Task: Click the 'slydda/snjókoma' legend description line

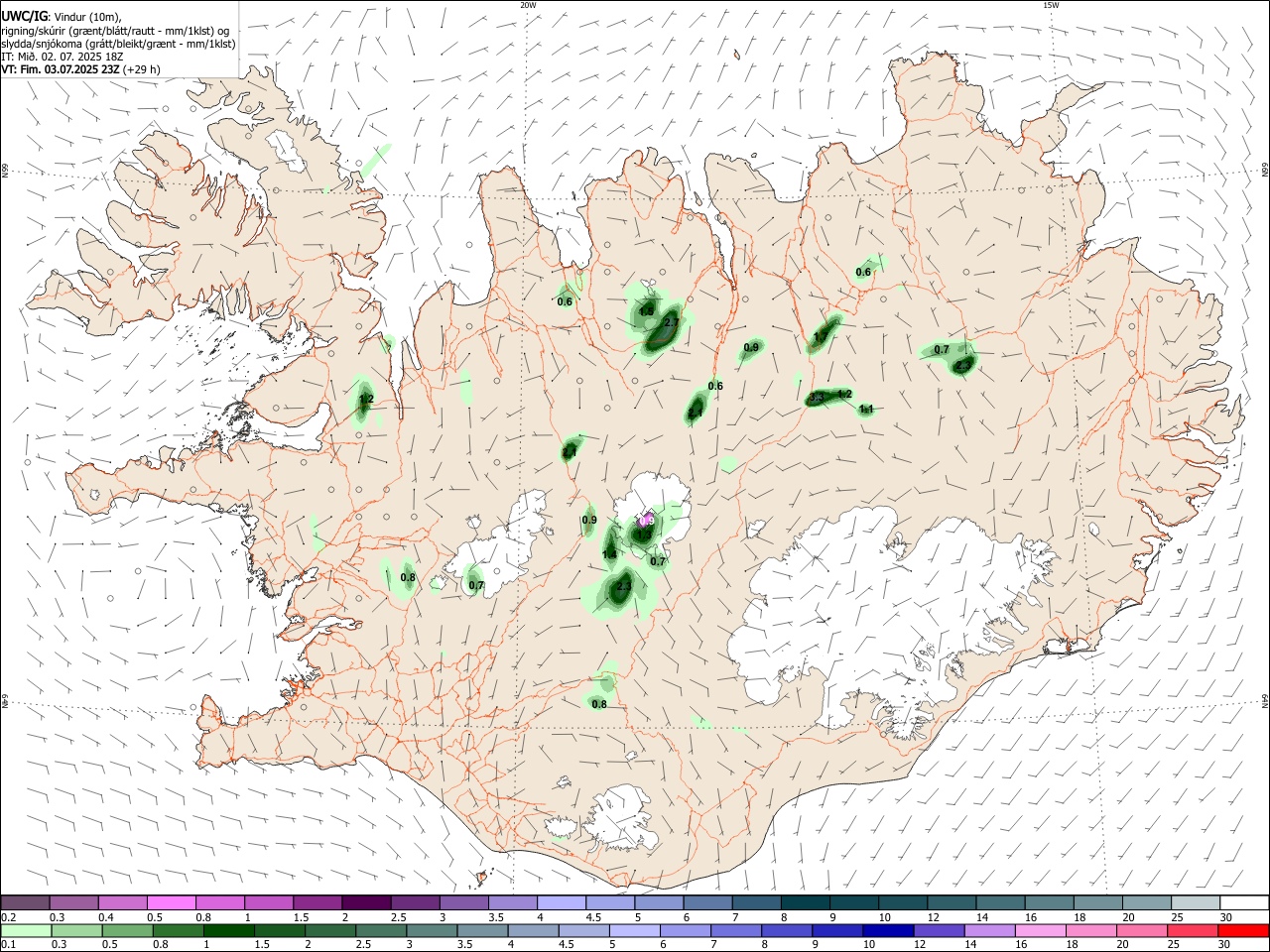Action: tap(118, 44)
